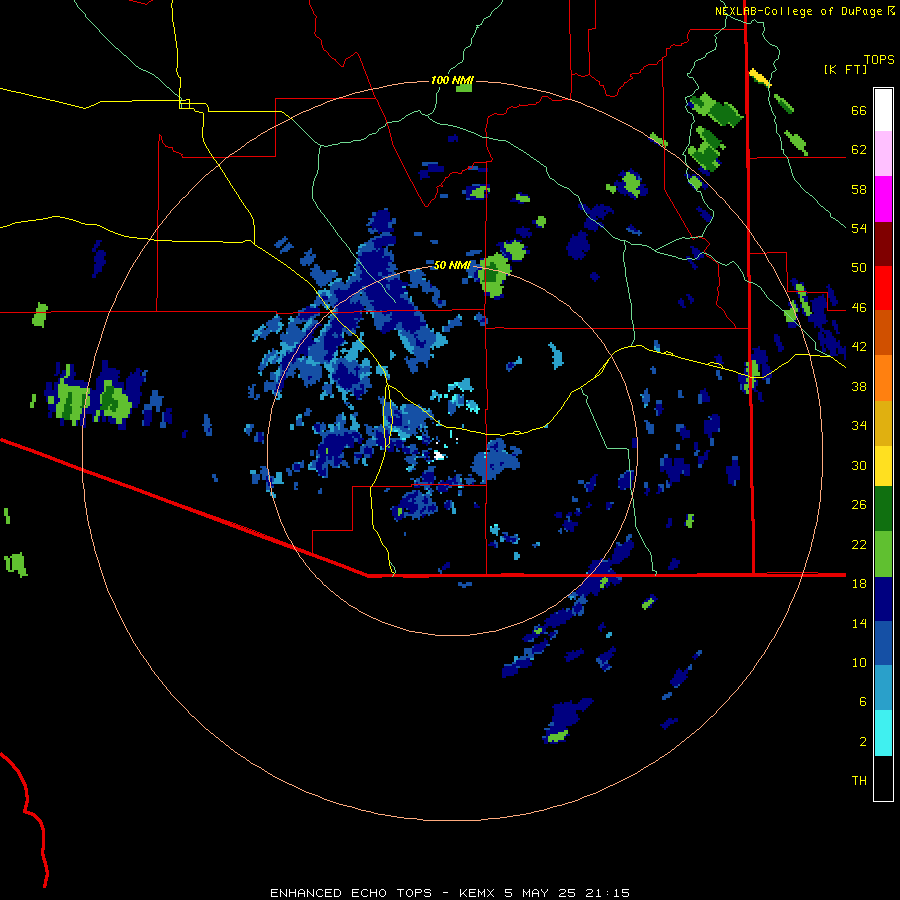Click the navy blue swatch between 14 and 18

[883, 599]
